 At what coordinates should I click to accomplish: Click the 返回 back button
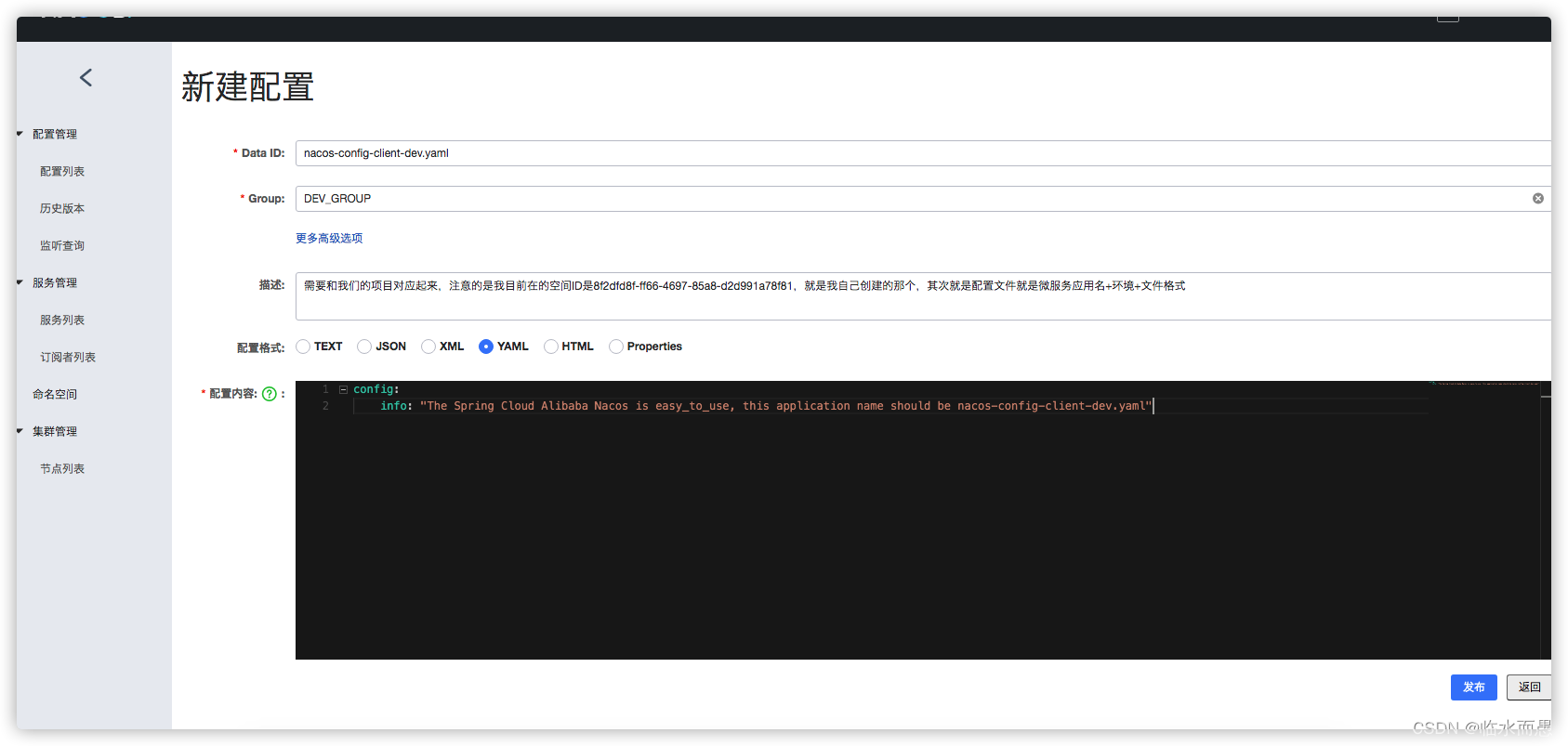[1530, 687]
